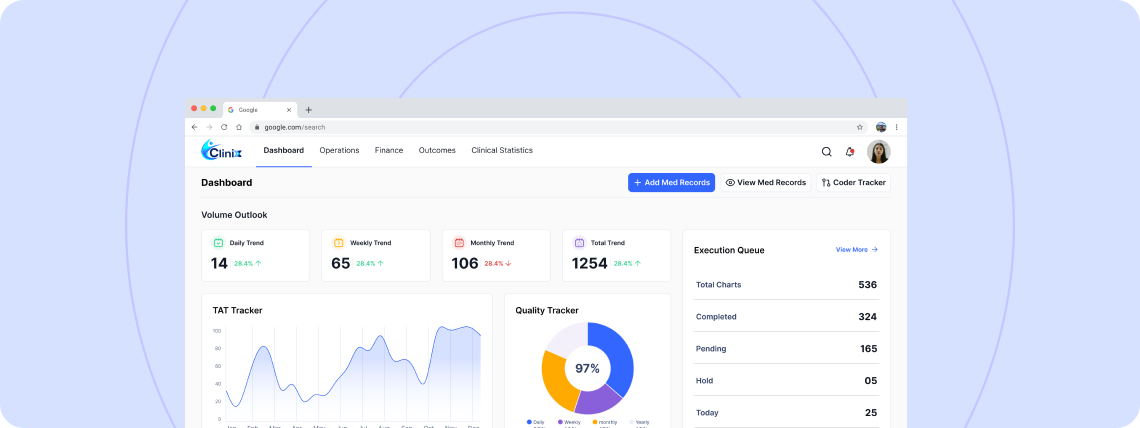
Task: Go to Clinical Statistics tab
Action: pos(502,150)
